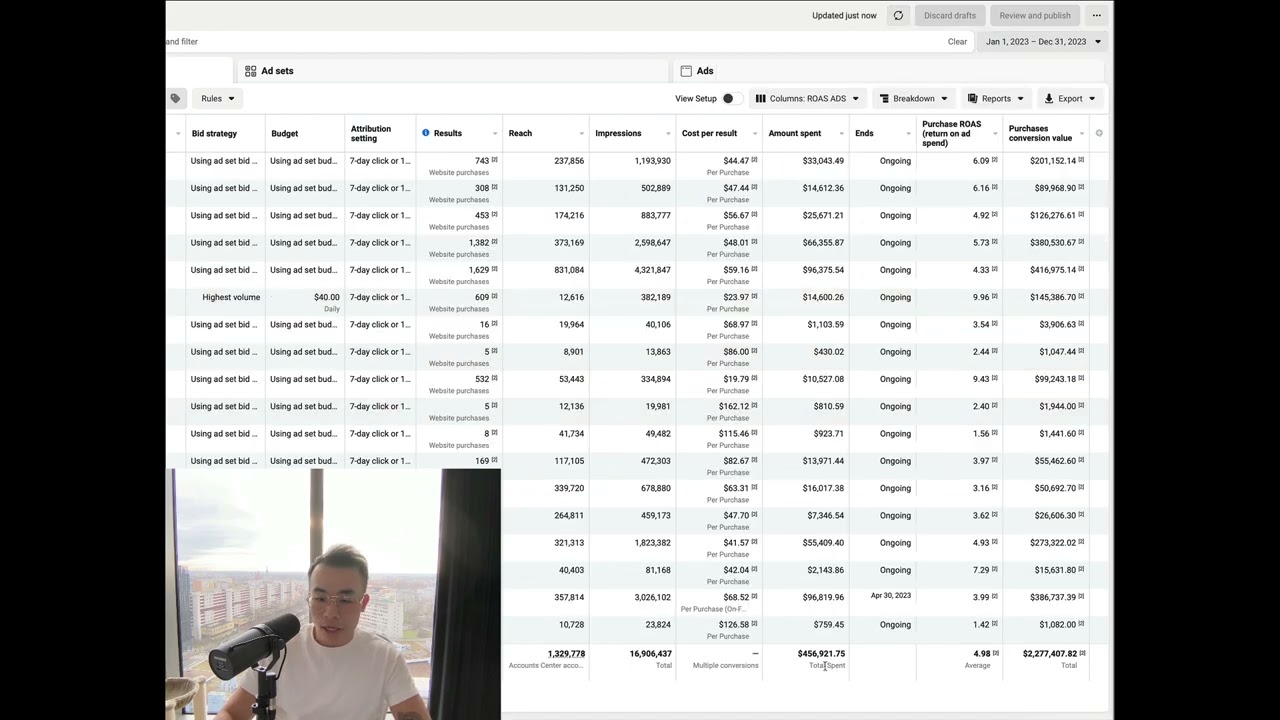Click the 831,084 reach cell
The width and height of the screenshot is (1280, 720).
569,269
